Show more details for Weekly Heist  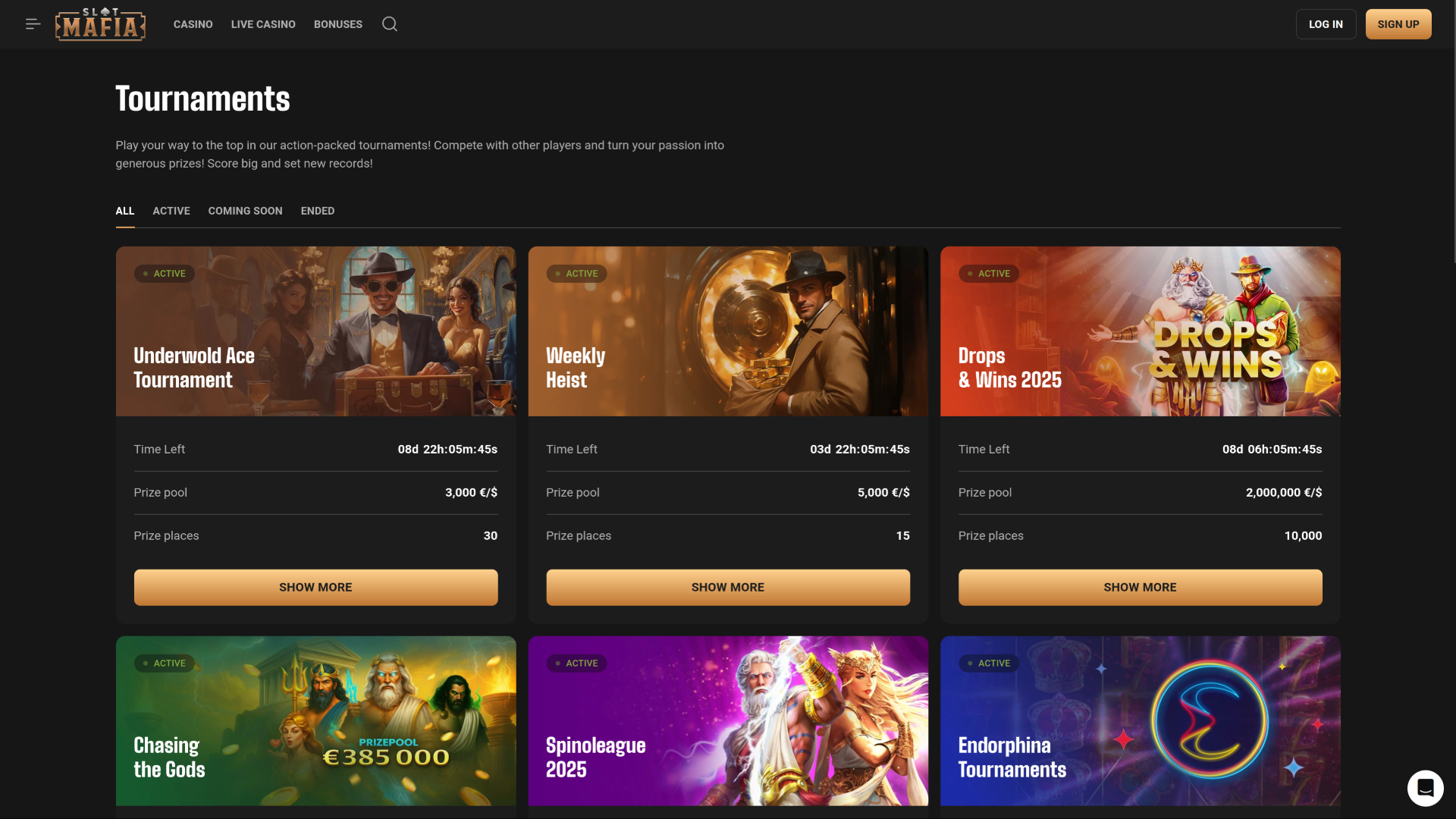coord(727,587)
